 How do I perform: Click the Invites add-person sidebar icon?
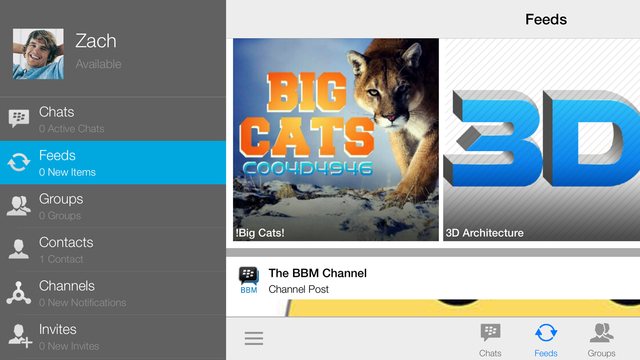[x=20, y=336]
